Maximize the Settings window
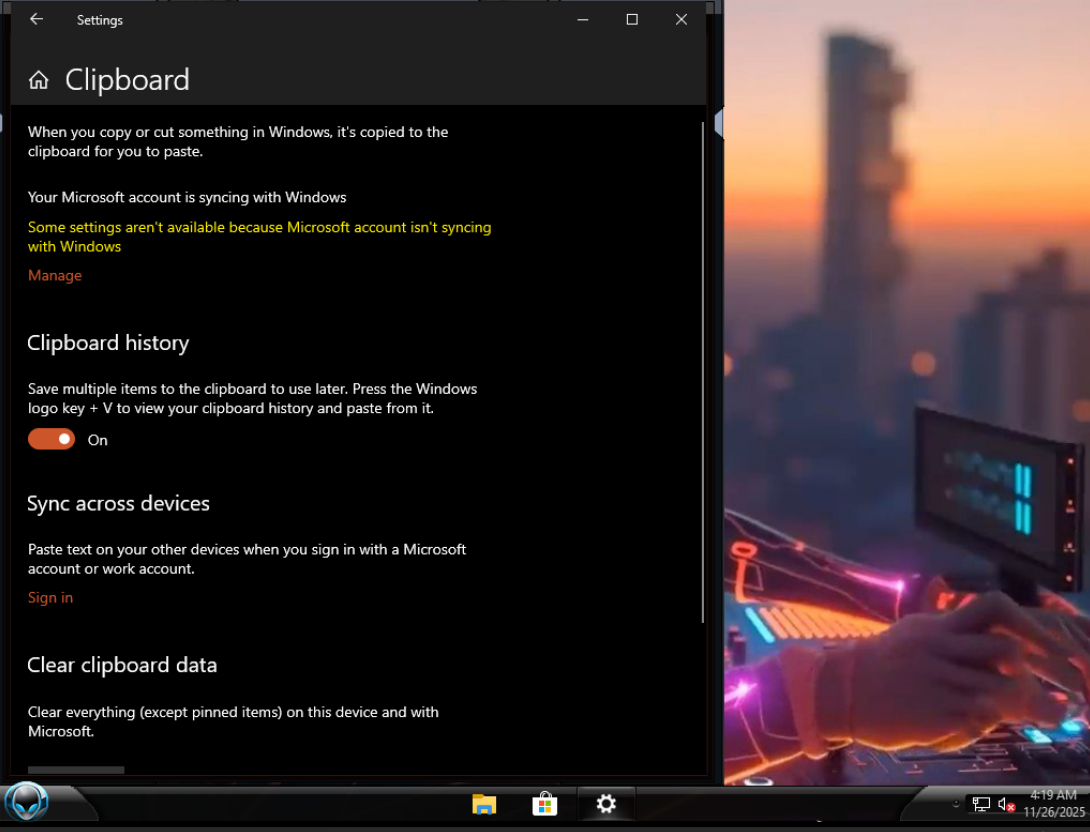The height and width of the screenshot is (832, 1090). point(632,19)
